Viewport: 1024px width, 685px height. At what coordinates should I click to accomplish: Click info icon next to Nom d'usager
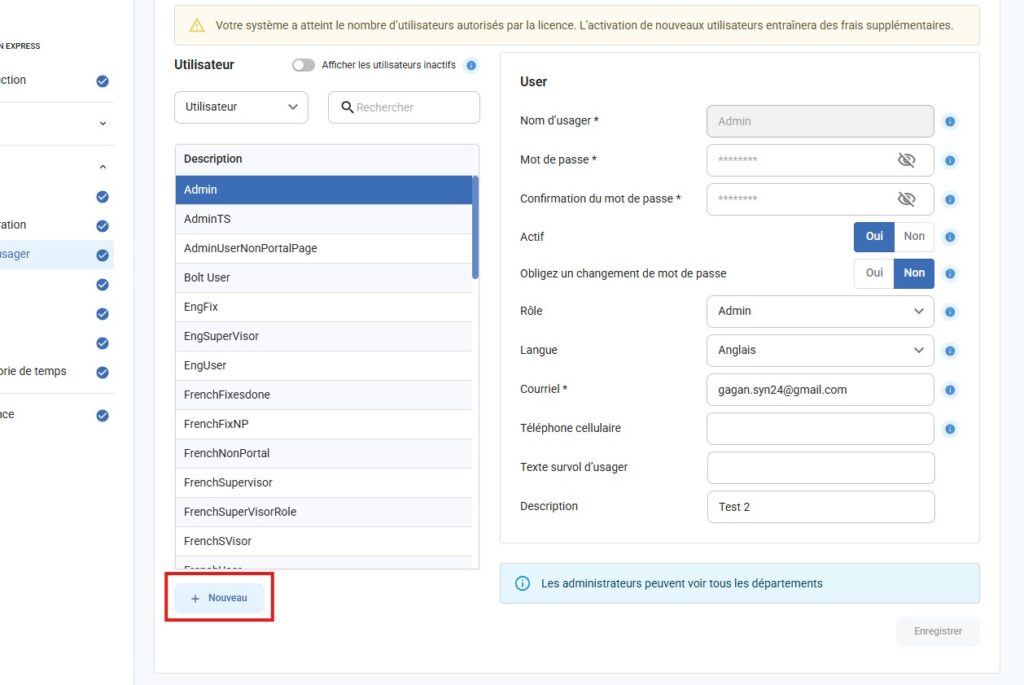950,122
